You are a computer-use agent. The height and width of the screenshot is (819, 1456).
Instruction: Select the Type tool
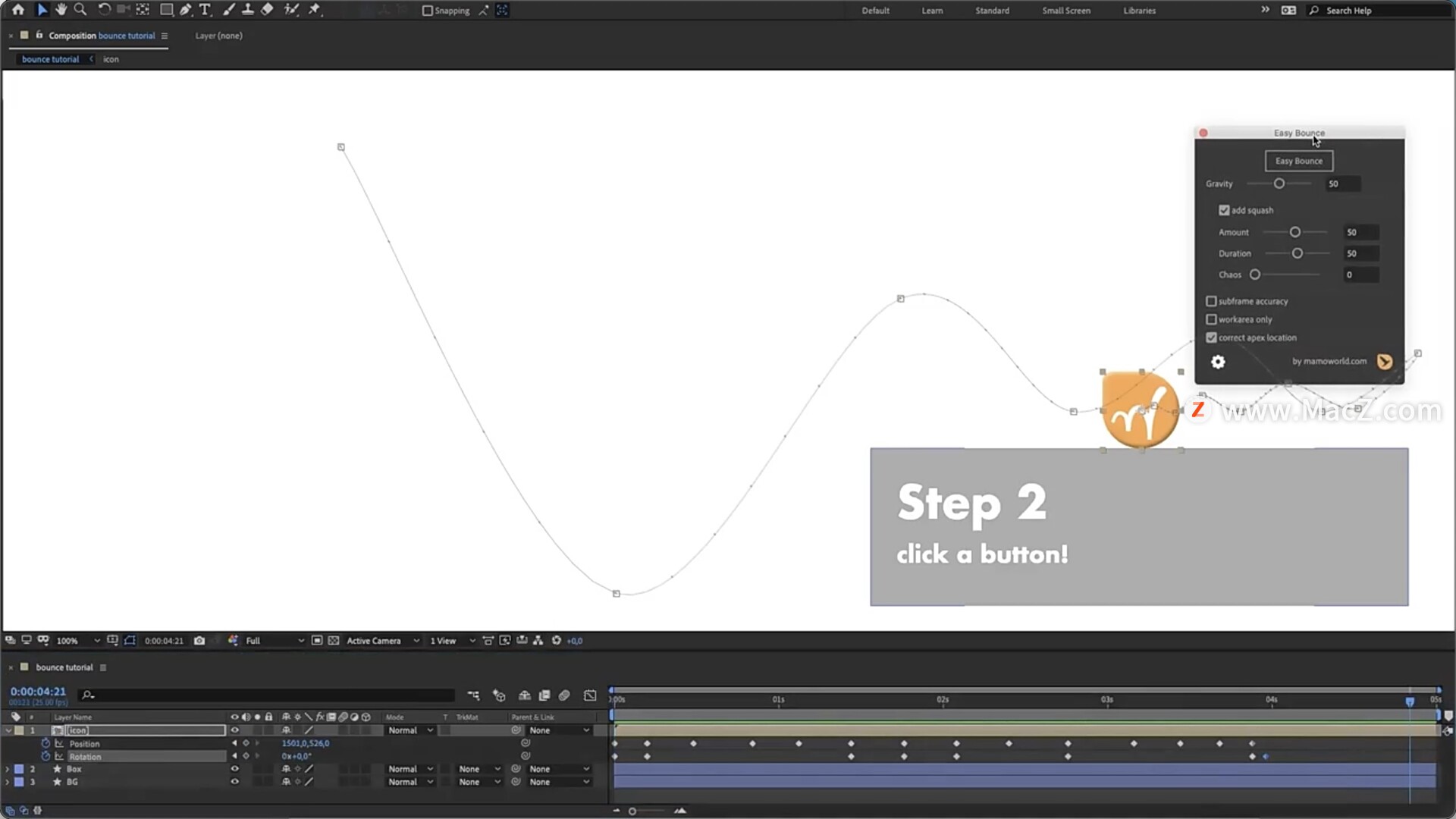click(205, 10)
